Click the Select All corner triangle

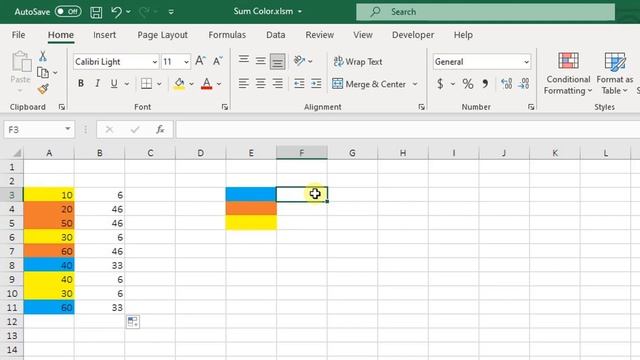coord(16,153)
